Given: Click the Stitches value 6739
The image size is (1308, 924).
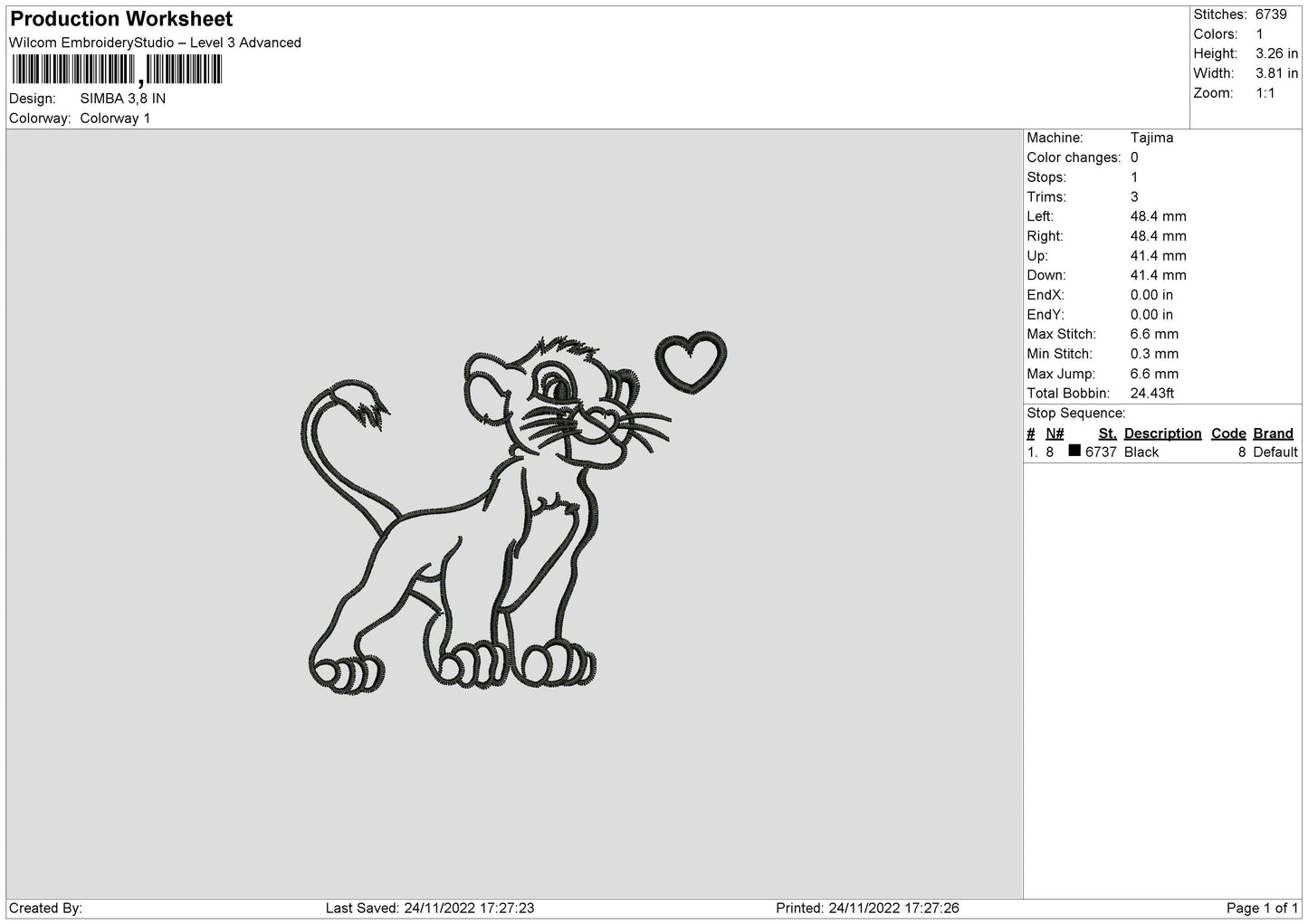Looking at the screenshot, I should 1271,14.
